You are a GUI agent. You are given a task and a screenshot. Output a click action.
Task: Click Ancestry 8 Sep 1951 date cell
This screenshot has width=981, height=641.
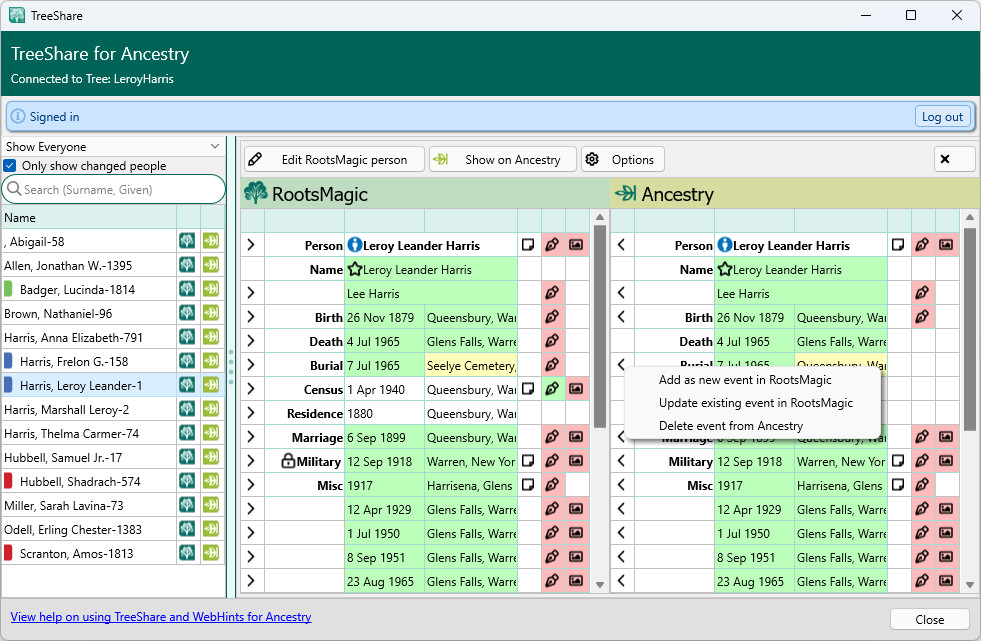(754, 557)
